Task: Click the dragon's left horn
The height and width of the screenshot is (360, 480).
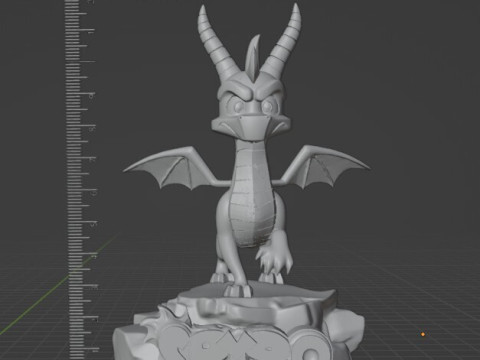Action: click(x=217, y=42)
